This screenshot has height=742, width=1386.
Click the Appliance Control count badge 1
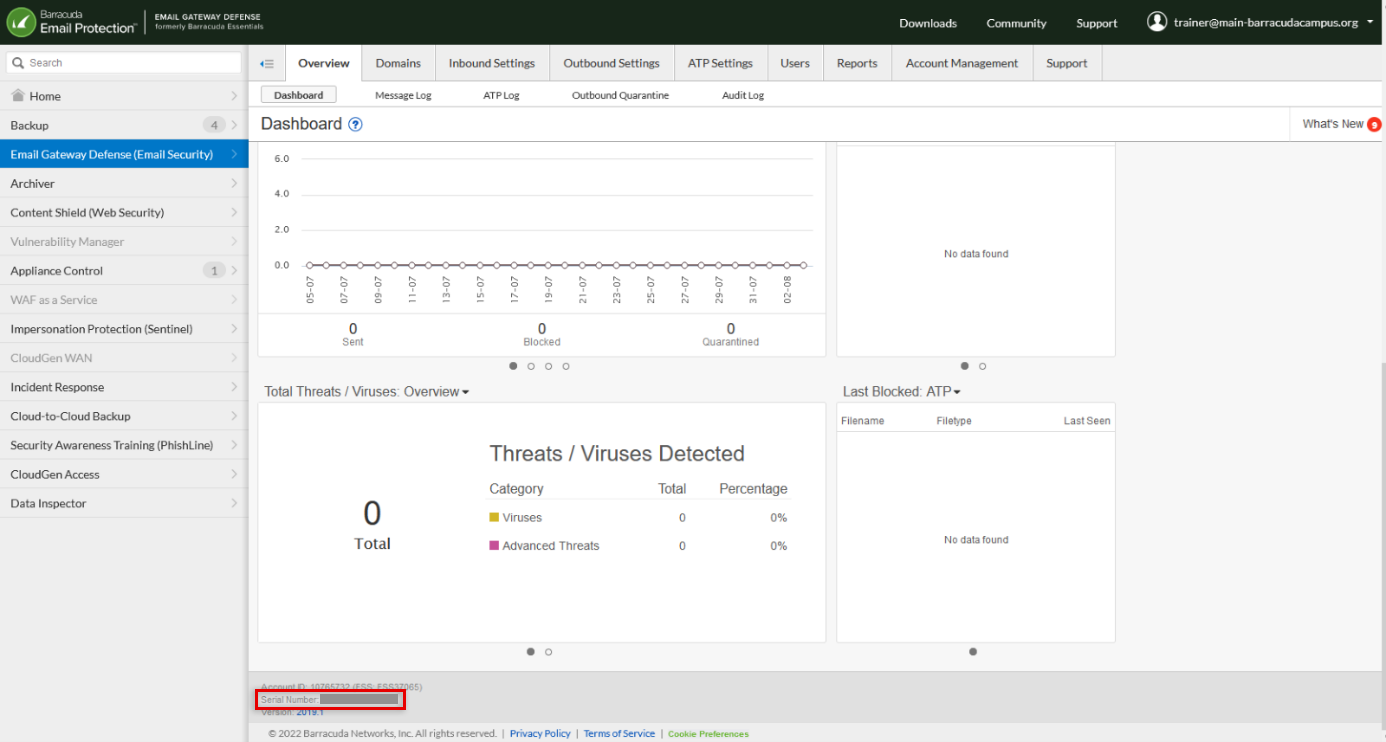[x=214, y=271]
